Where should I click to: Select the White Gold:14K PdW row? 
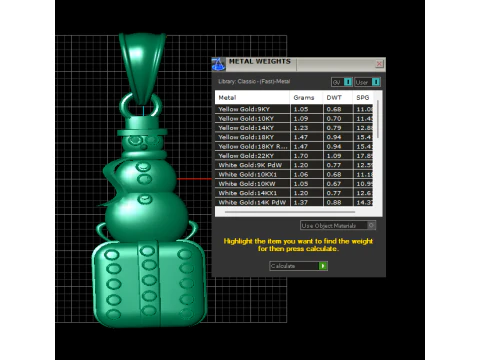coord(294,202)
